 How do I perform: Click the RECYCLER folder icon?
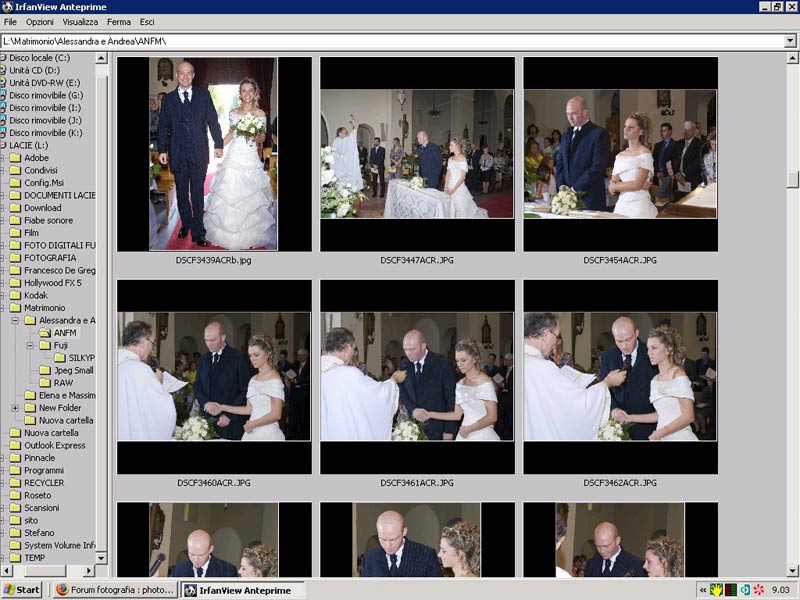pos(15,483)
